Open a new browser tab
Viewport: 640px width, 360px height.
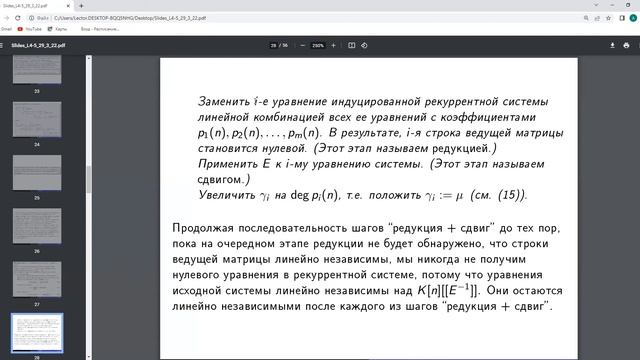coord(81,6)
